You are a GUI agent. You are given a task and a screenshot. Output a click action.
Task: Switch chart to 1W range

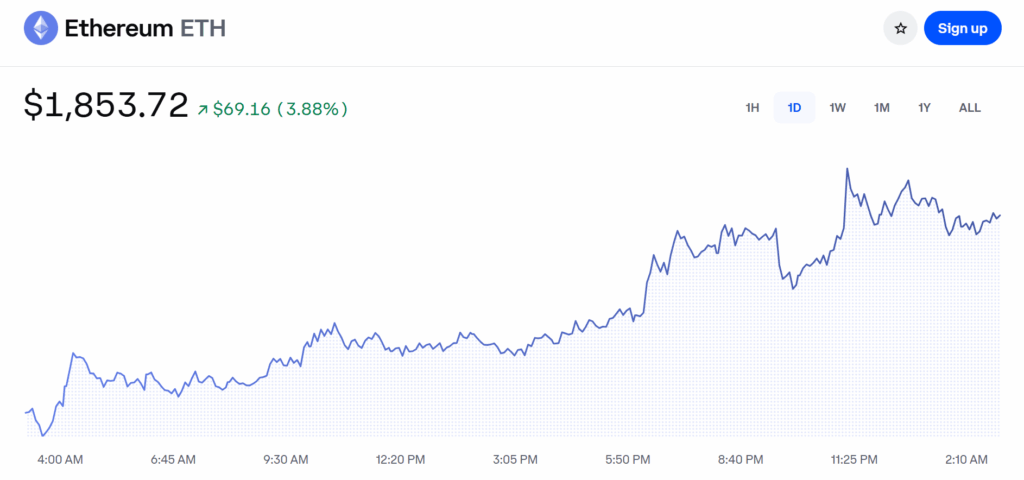837,108
